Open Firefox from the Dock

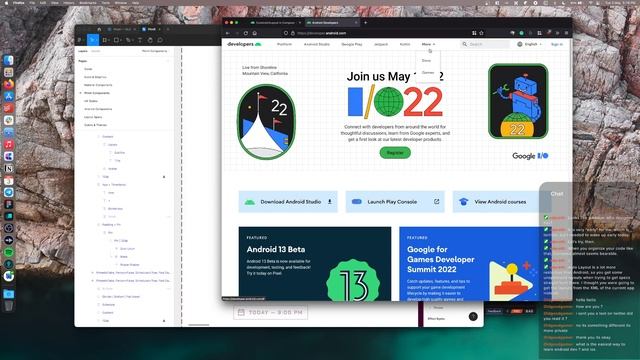click(x=9, y=84)
